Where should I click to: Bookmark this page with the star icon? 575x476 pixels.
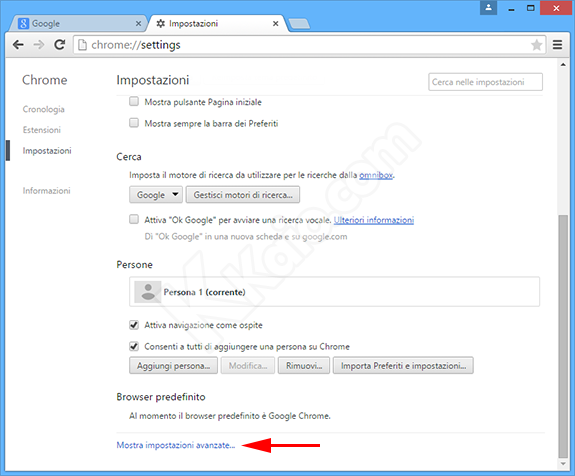click(536, 45)
